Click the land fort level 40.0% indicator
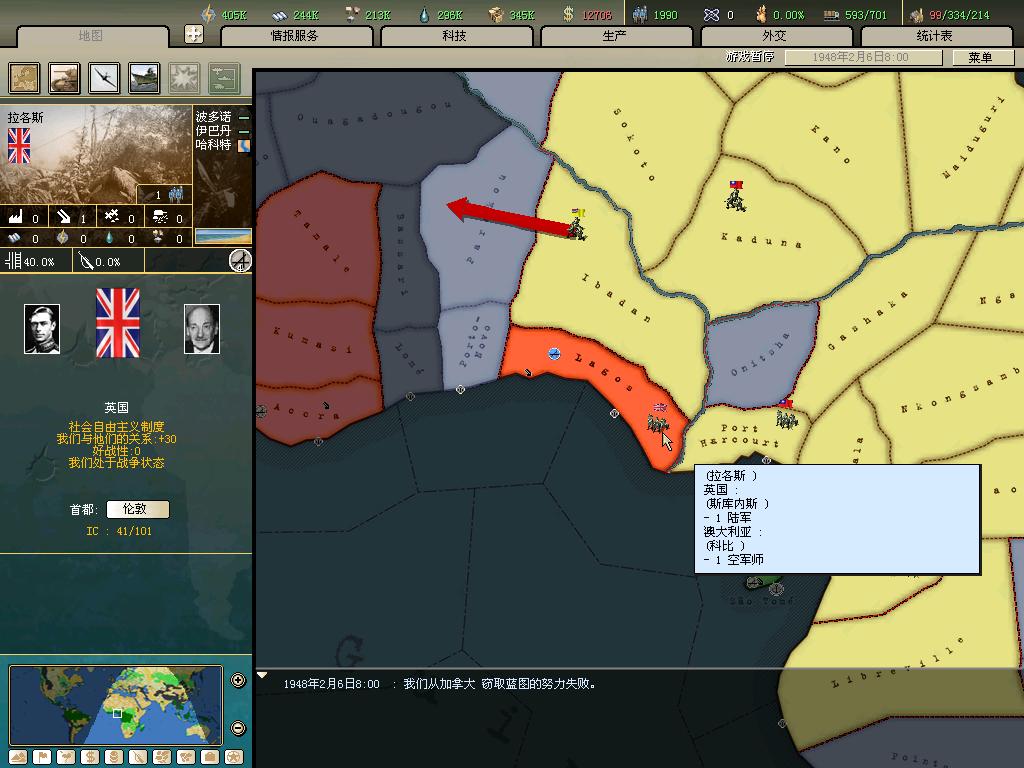 30,261
